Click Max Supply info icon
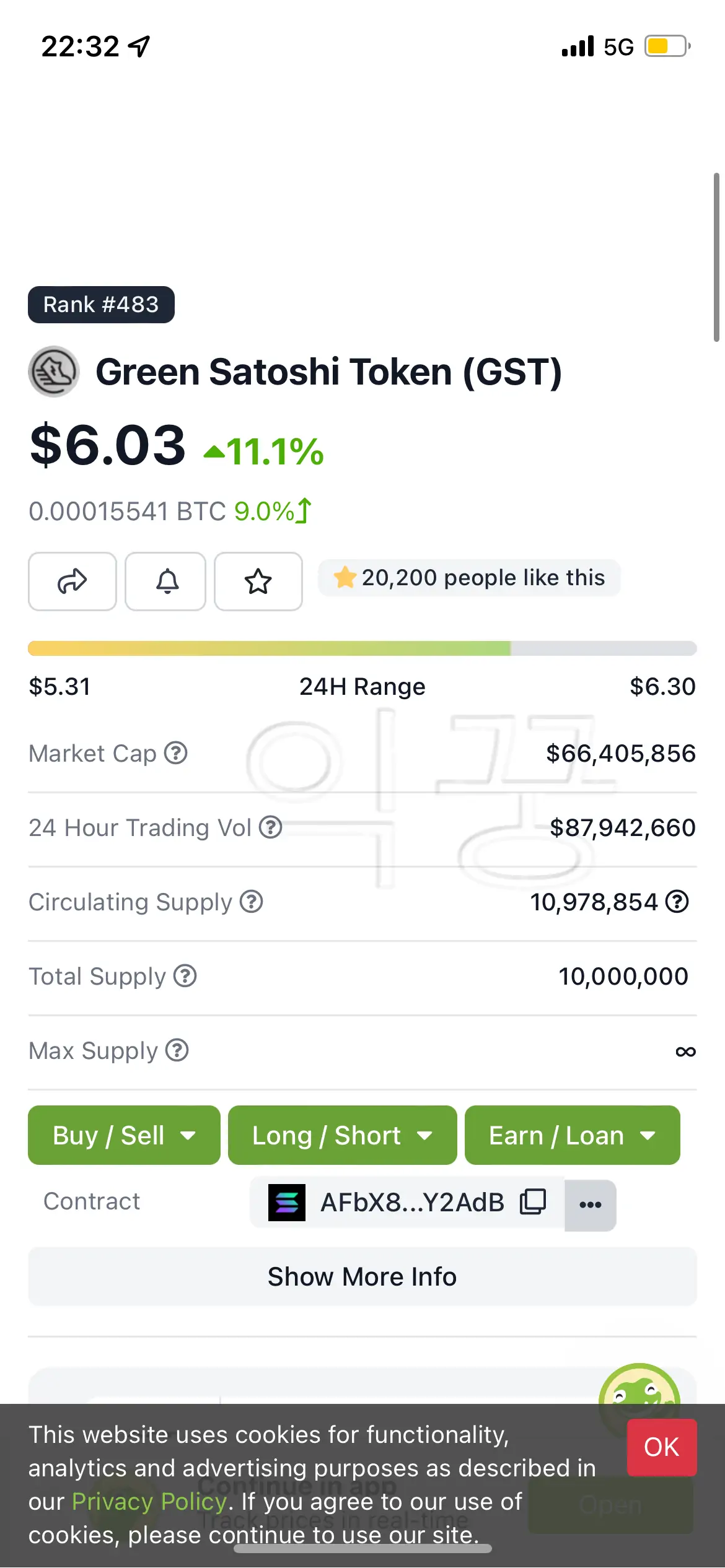Screen dimensions: 725x1568 click(177, 1050)
